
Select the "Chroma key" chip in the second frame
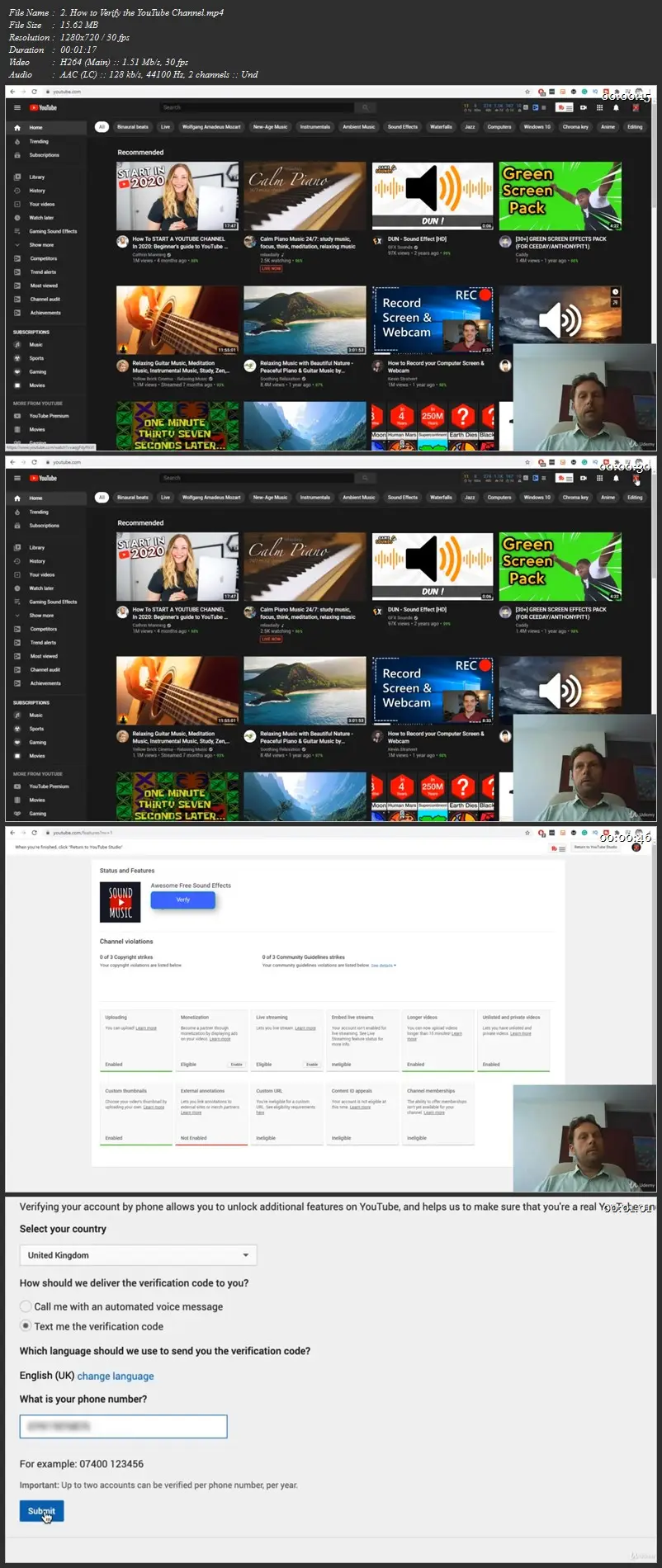pyautogui.click(x=575, y=498)
